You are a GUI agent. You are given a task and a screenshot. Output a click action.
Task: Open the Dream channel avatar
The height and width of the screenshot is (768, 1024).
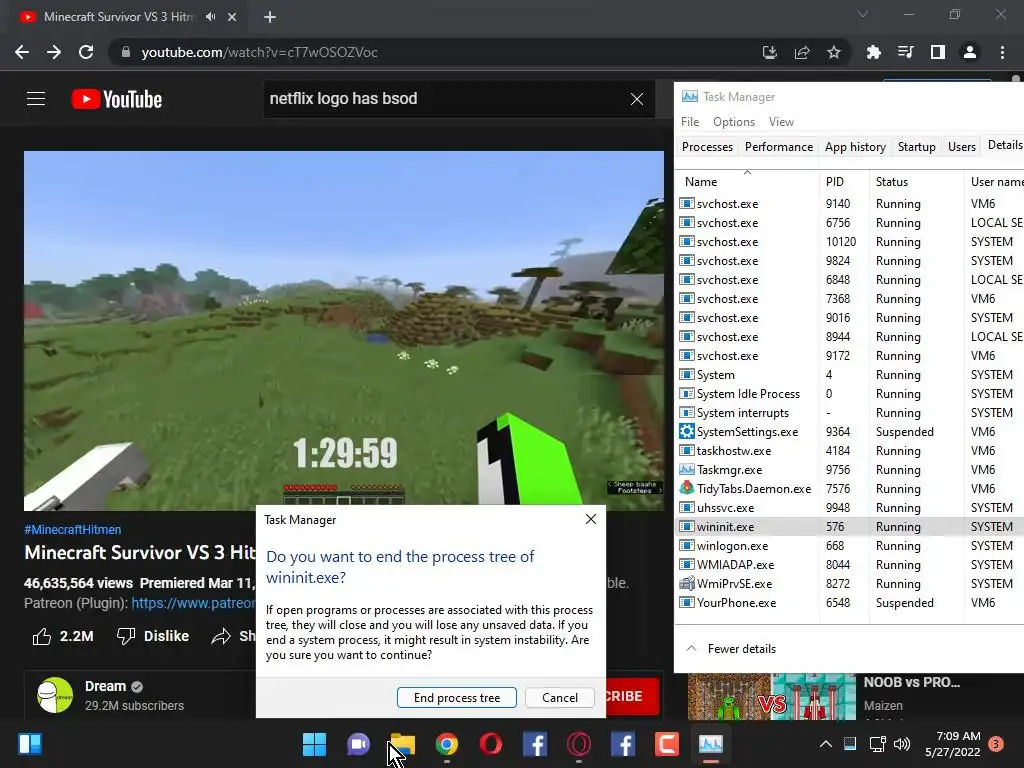click(x=55, y=695)
